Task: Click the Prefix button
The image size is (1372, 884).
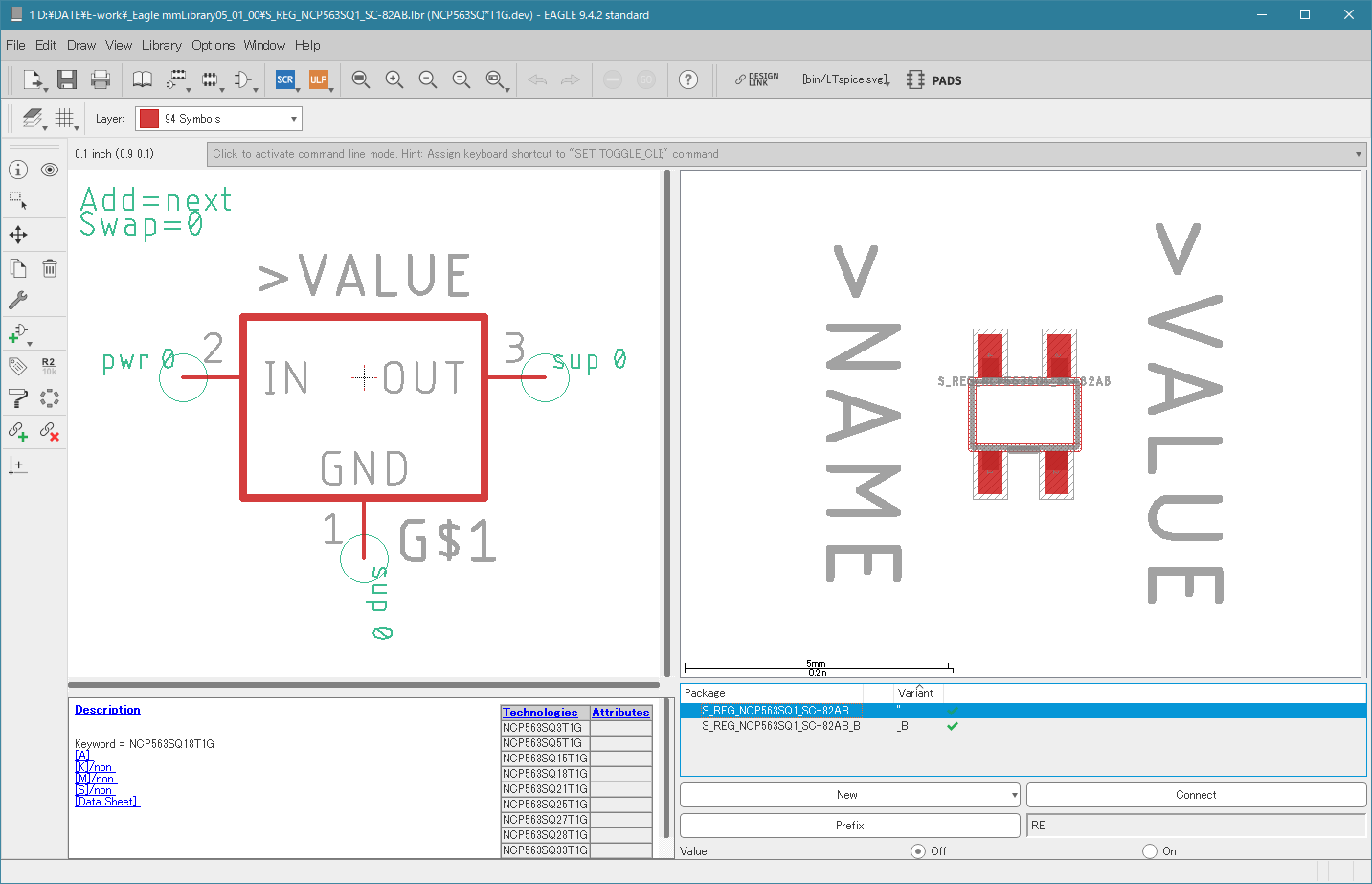Action: 849,826
